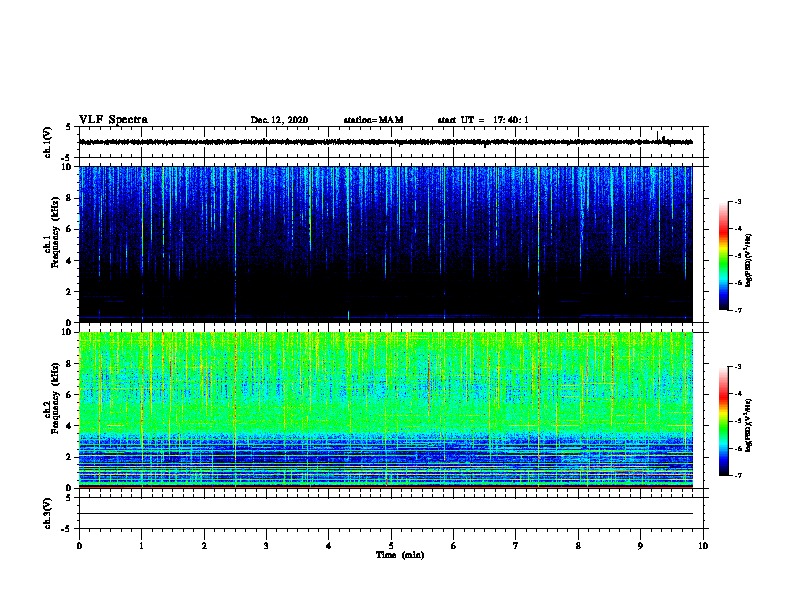Click the "-7" label on ch.2 color bar
792x612 pixels.
[737, 475]
